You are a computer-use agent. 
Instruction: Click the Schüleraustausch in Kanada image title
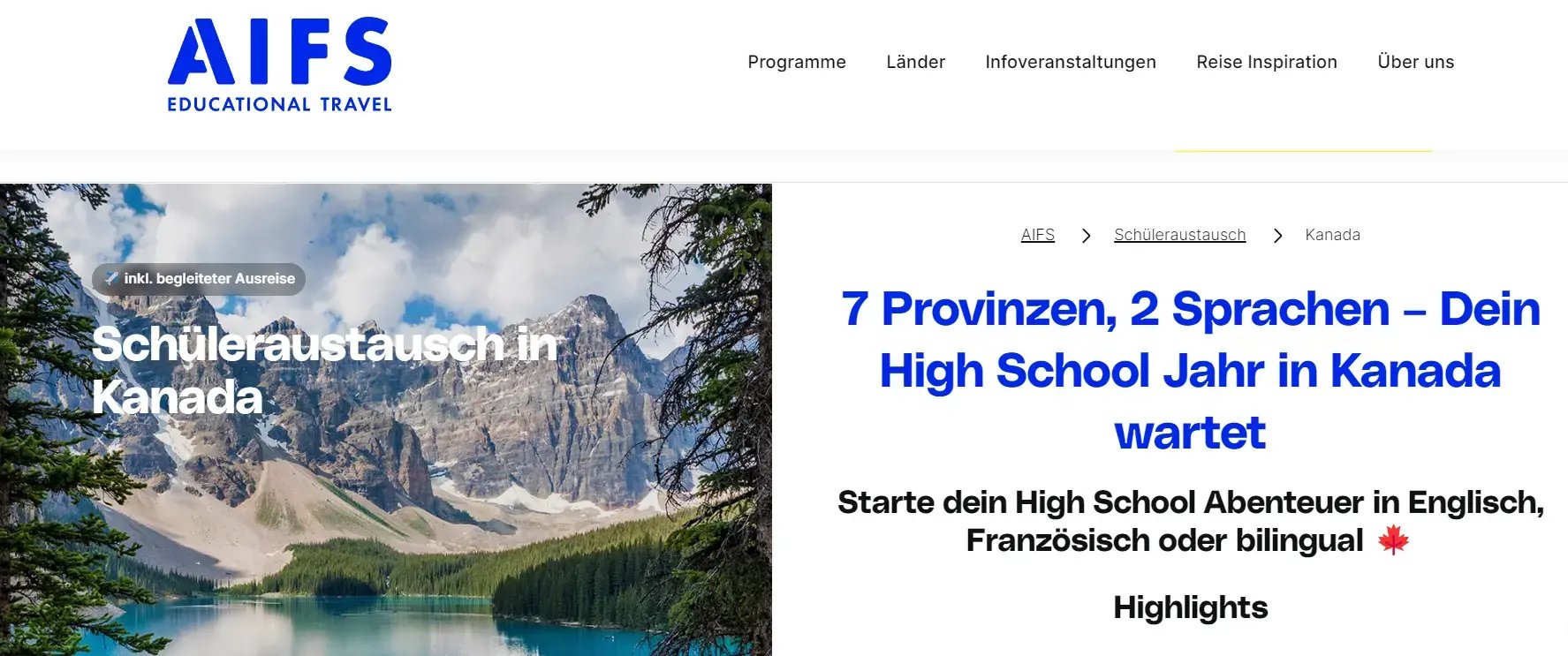click(325, 370)
